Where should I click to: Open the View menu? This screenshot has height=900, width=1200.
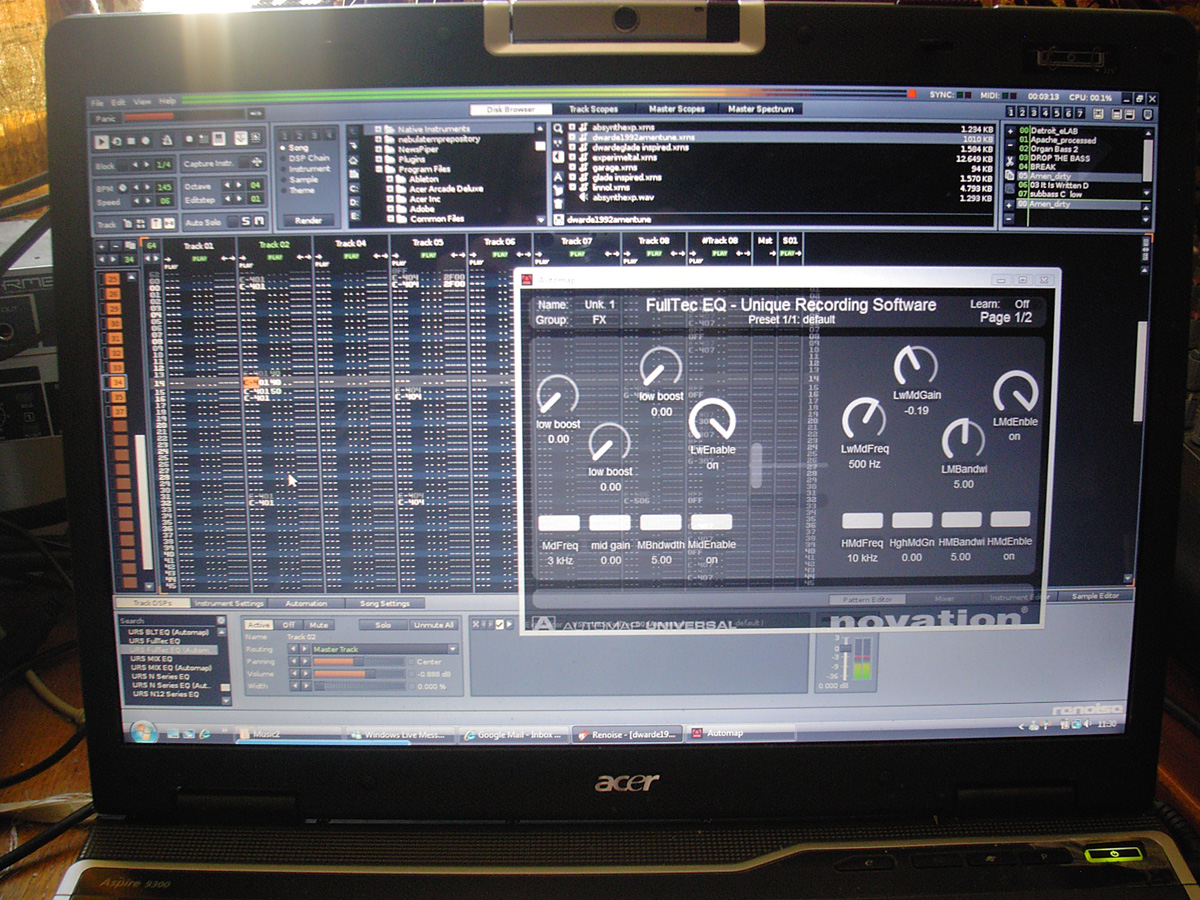tap(142, 102)
